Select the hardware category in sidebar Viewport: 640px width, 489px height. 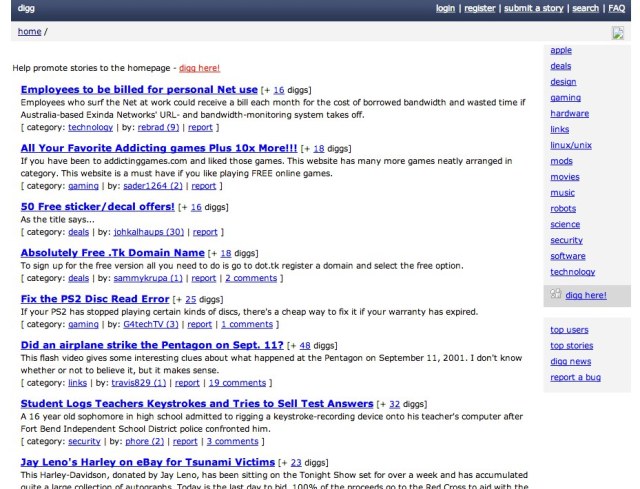(x=569, y=114)
